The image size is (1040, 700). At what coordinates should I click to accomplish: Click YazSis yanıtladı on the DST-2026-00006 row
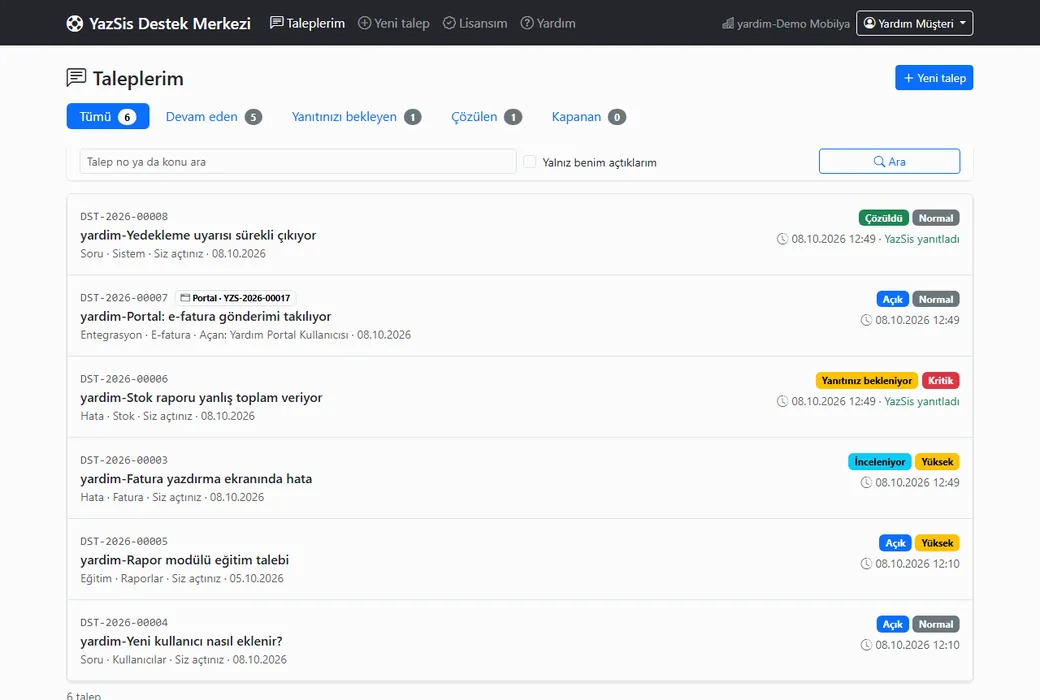(x=922, y=401)
